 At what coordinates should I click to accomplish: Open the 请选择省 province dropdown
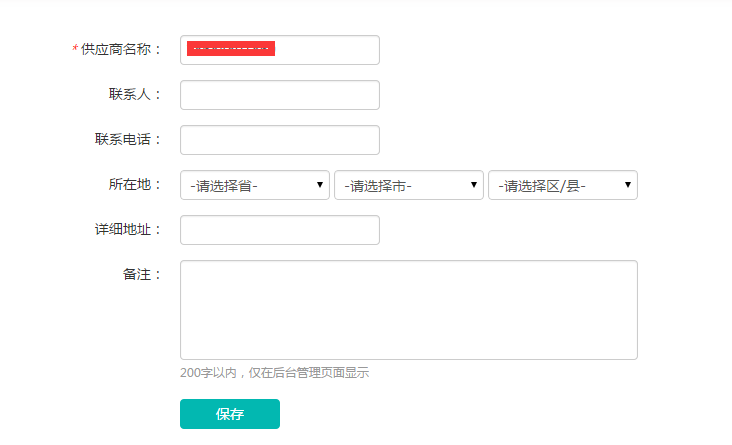tap(254, 185)
